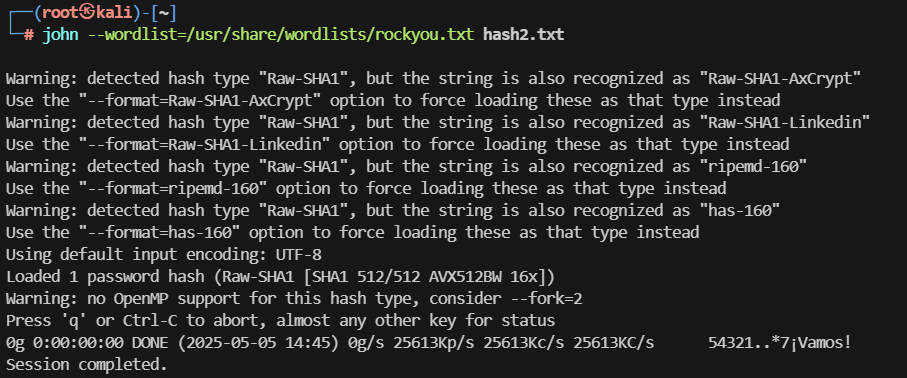Viewport: 907px width, 378px height.
Task: Click the red hash prompt symbol
Action: click(x=29, y=35)
